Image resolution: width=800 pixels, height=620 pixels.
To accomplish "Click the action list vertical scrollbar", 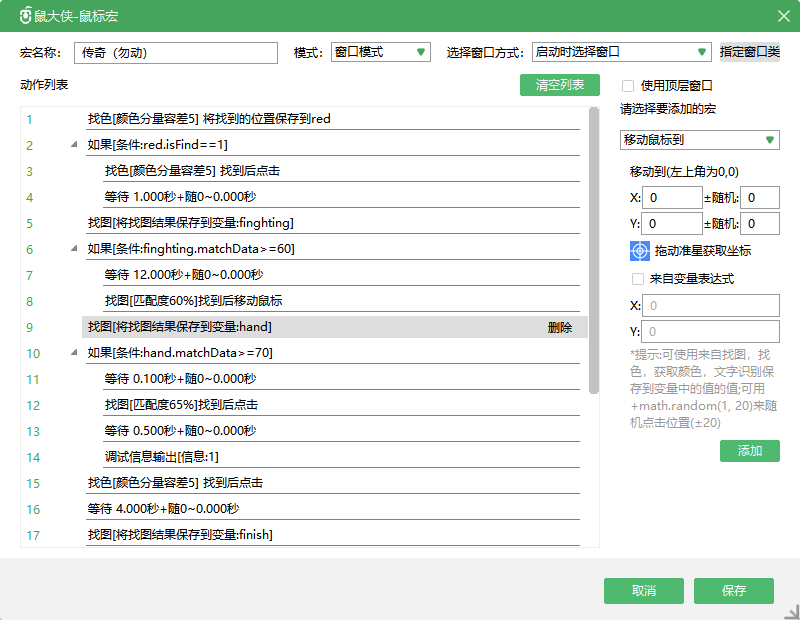I will tap(594, 250).
